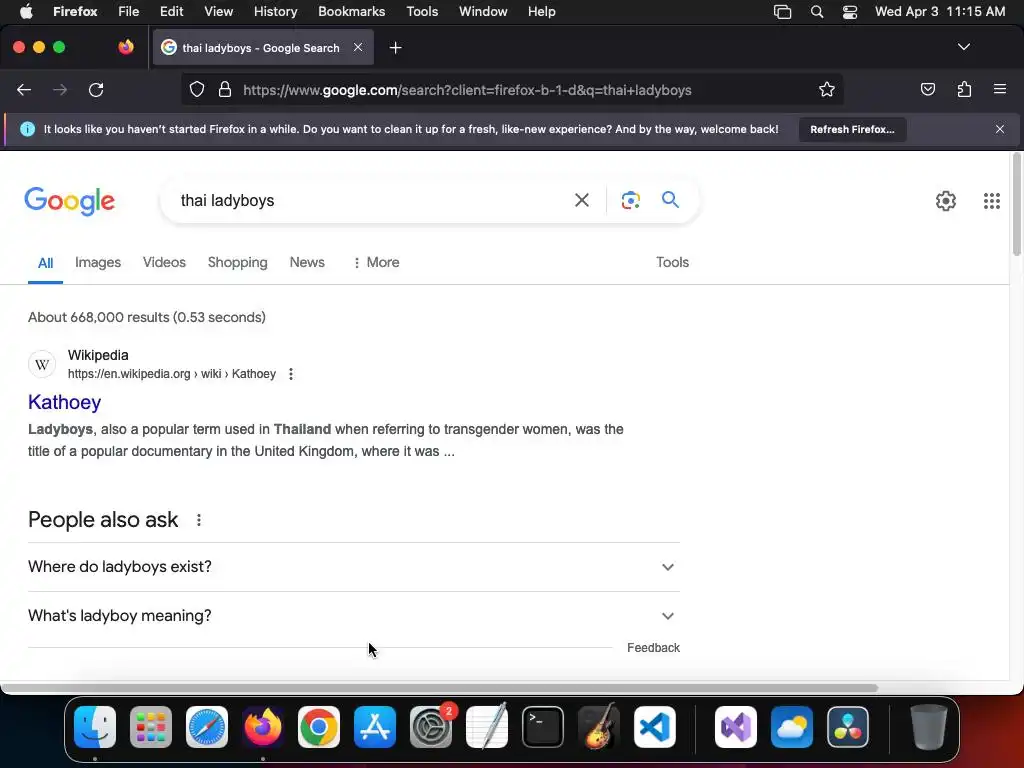Click the padlock site info icon
Image resolution: width=1024 pixels, height=768 pixels.
225,89
